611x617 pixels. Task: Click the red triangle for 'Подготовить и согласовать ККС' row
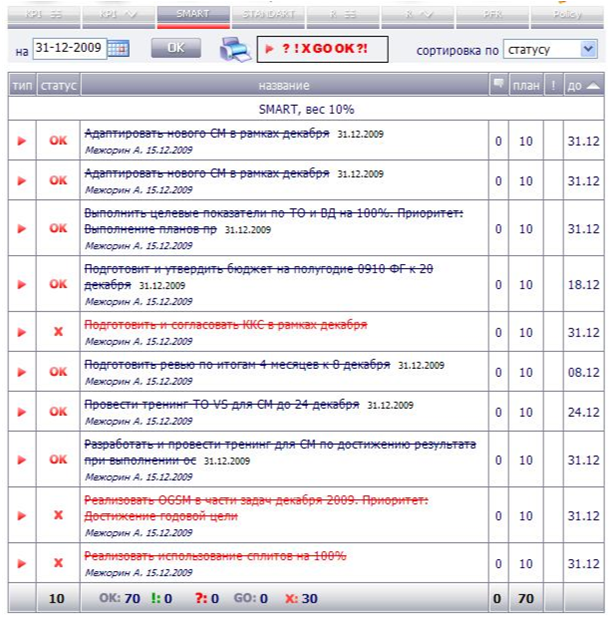click(22, 333)
